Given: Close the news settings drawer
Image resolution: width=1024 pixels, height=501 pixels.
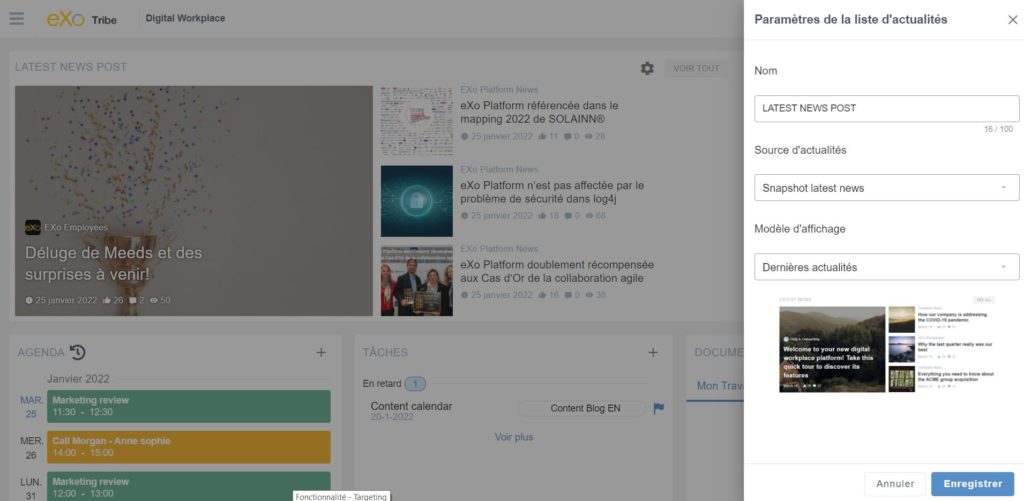Looking at the screenshot, I should tap(1012, 19).
